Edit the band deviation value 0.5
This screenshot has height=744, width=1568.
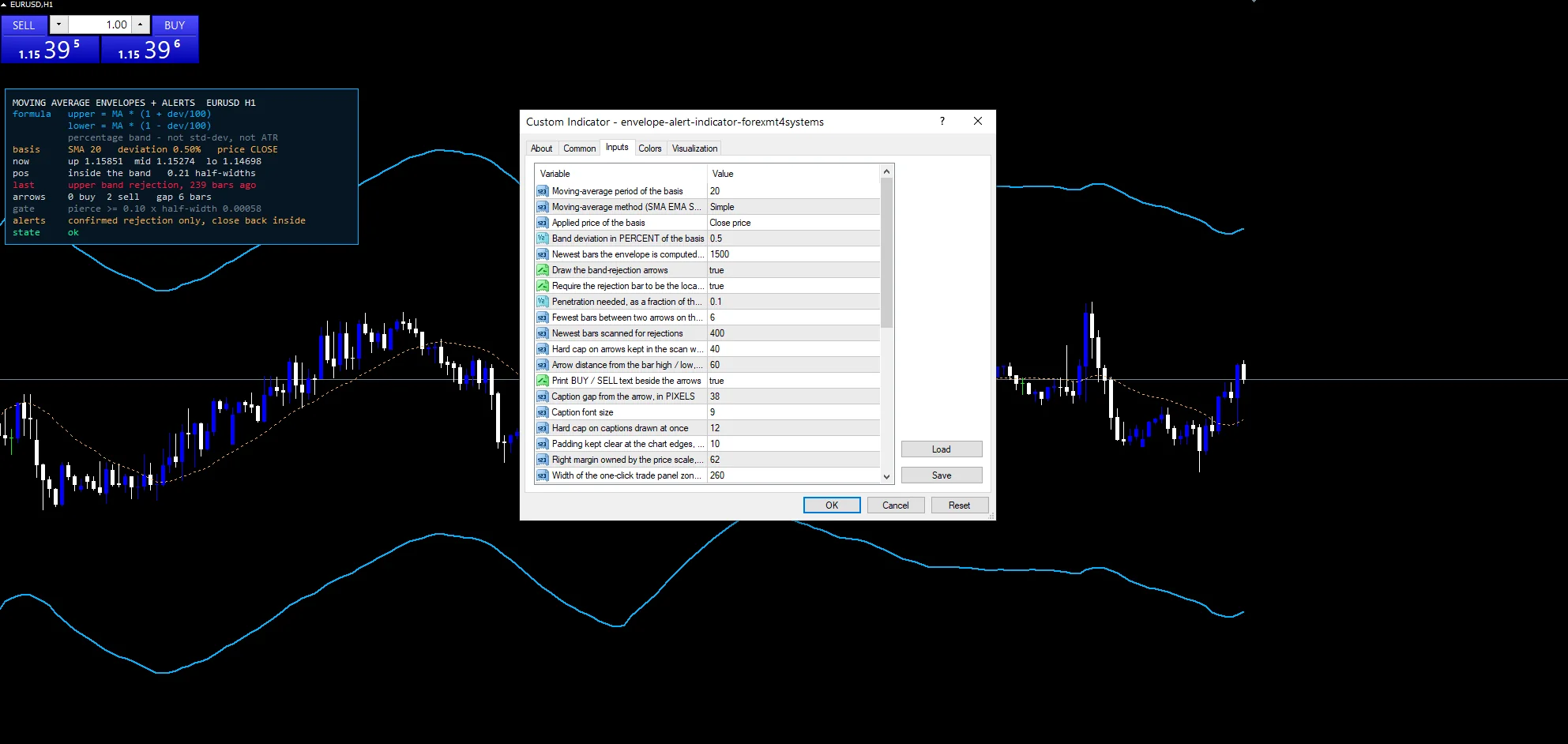(793, 239)
